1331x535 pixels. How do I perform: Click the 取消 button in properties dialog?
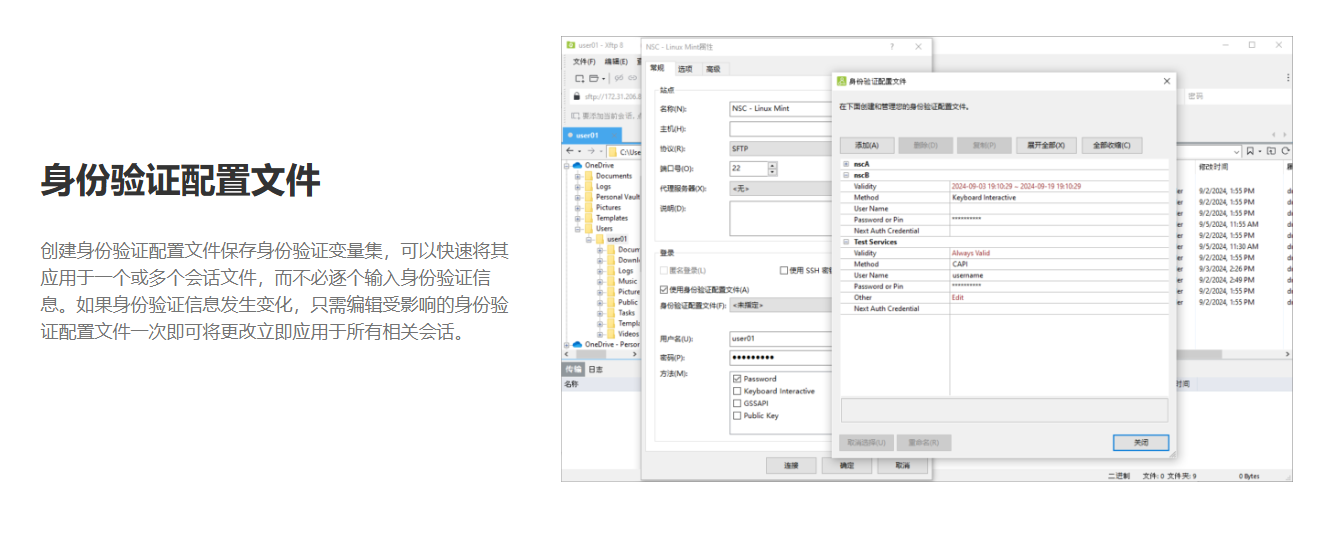click(x=902, y=465)
